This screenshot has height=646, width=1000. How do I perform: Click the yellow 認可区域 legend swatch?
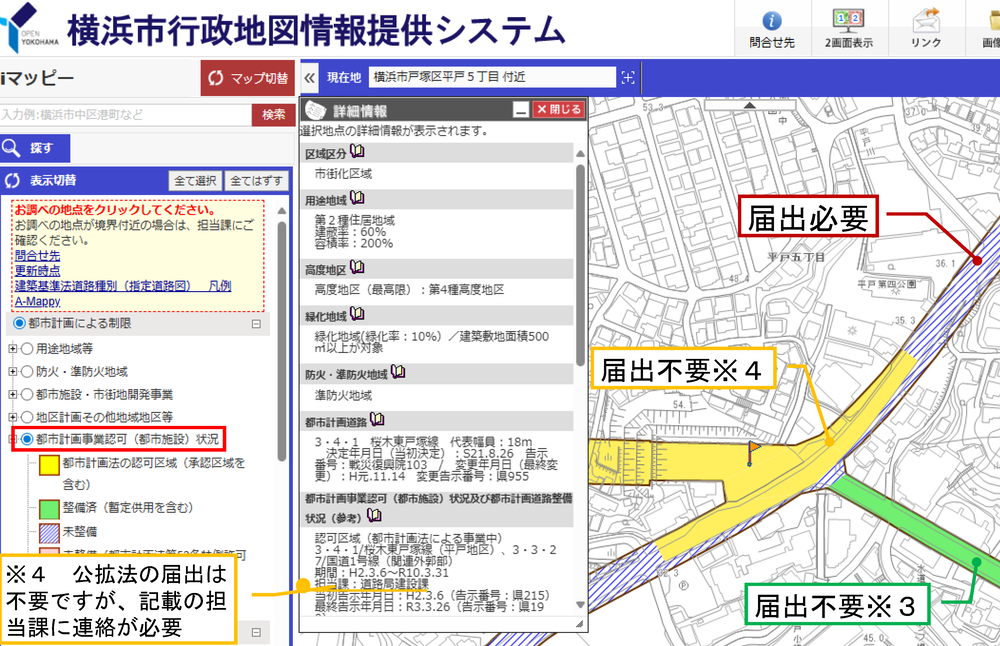[48, 466]
